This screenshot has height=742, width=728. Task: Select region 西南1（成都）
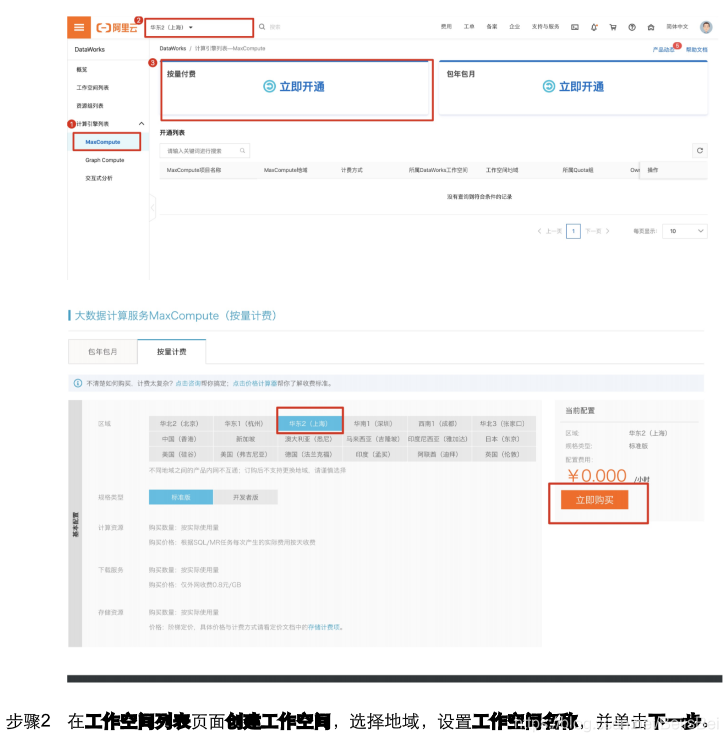(438, 424)
